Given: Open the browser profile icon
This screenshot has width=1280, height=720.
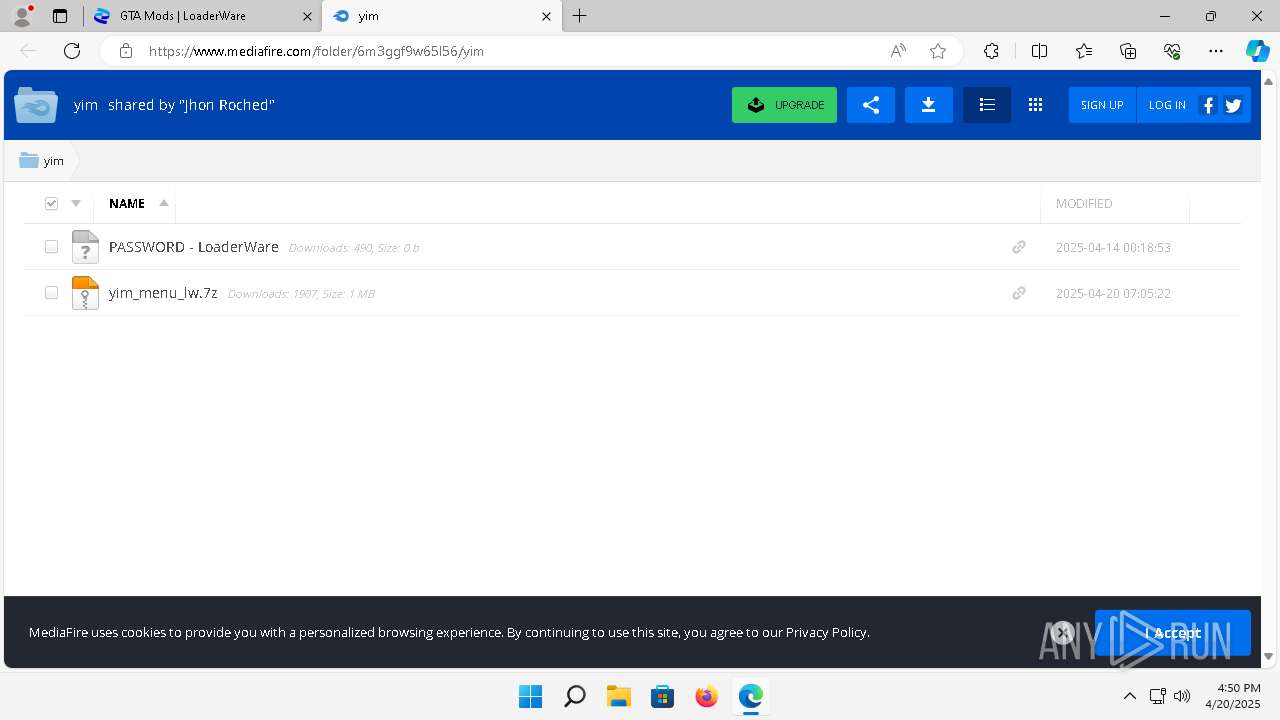Looking at the screenshot, I should tap(22, 15).
